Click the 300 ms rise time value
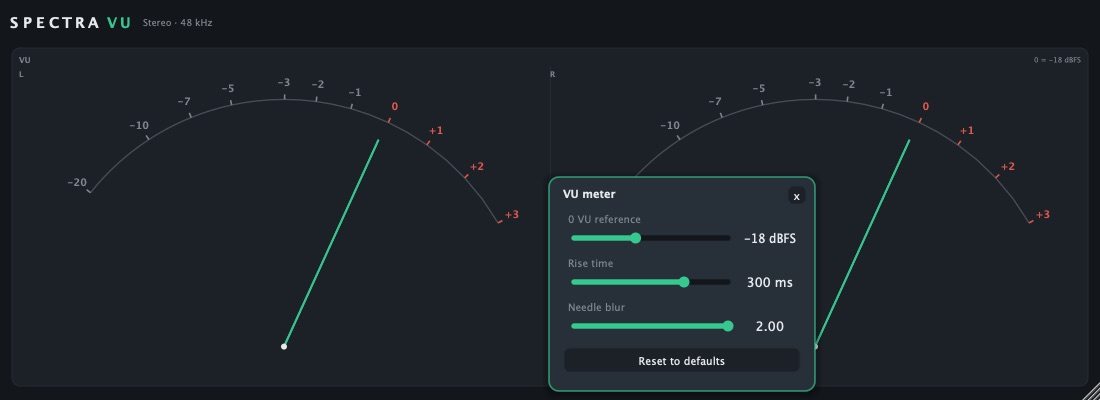This screenshot has height=400, width=1100. (x=770, y=283)
